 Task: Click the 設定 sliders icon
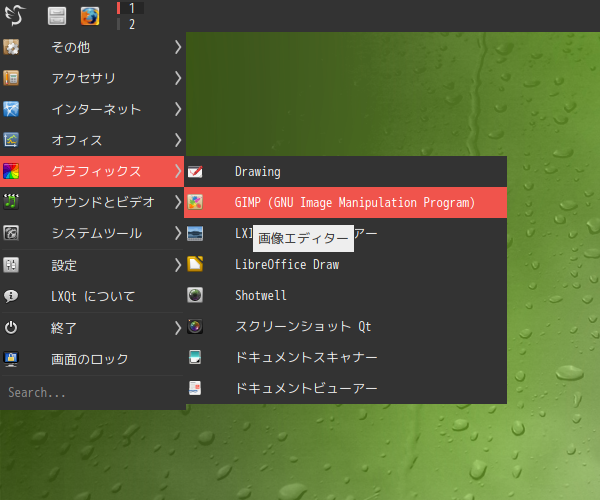(11, 265)
